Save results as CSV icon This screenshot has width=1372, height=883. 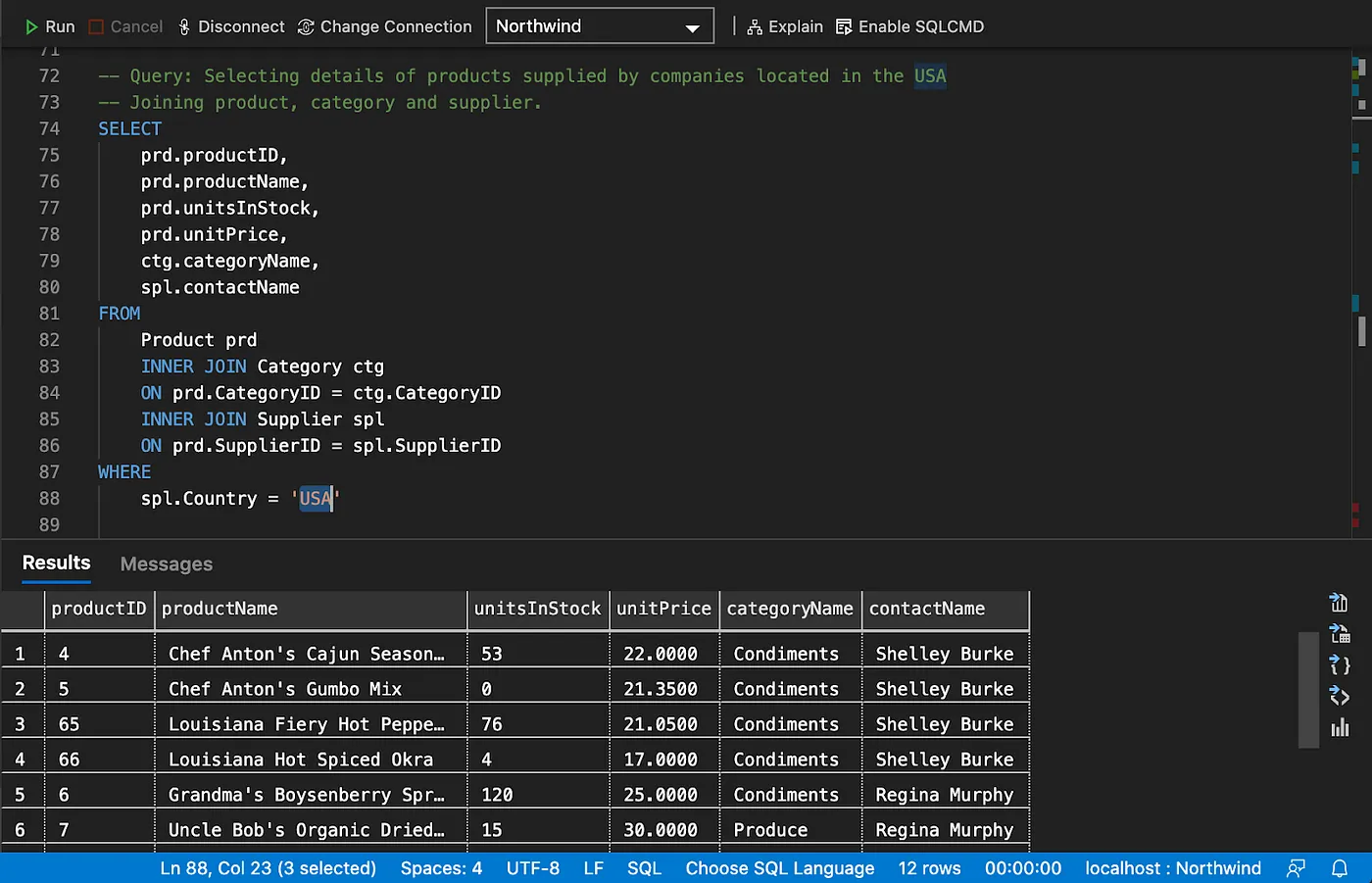1340,602
